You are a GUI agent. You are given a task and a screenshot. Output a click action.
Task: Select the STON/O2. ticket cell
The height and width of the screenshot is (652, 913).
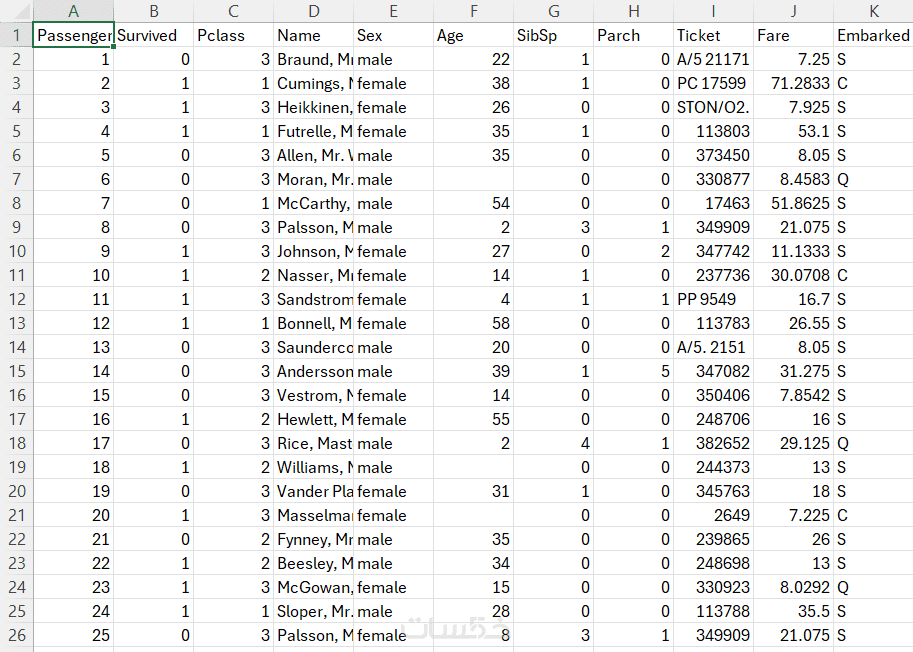[x=713, y=108]
